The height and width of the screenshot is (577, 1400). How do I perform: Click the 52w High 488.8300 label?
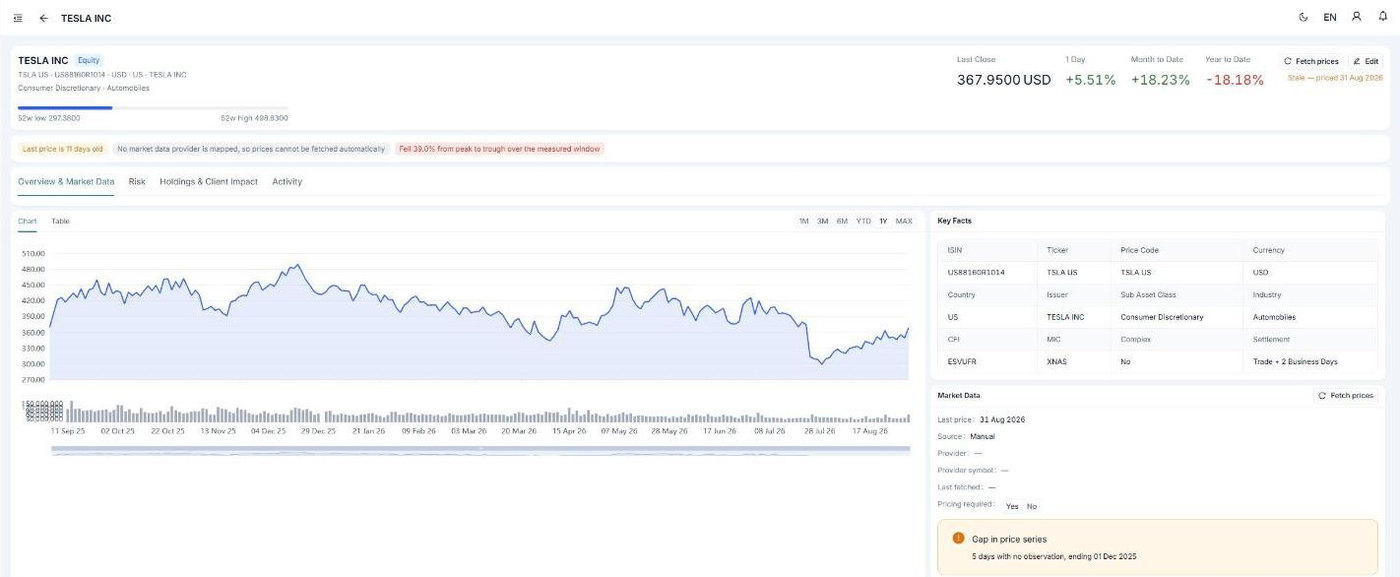tap(254, 118)
